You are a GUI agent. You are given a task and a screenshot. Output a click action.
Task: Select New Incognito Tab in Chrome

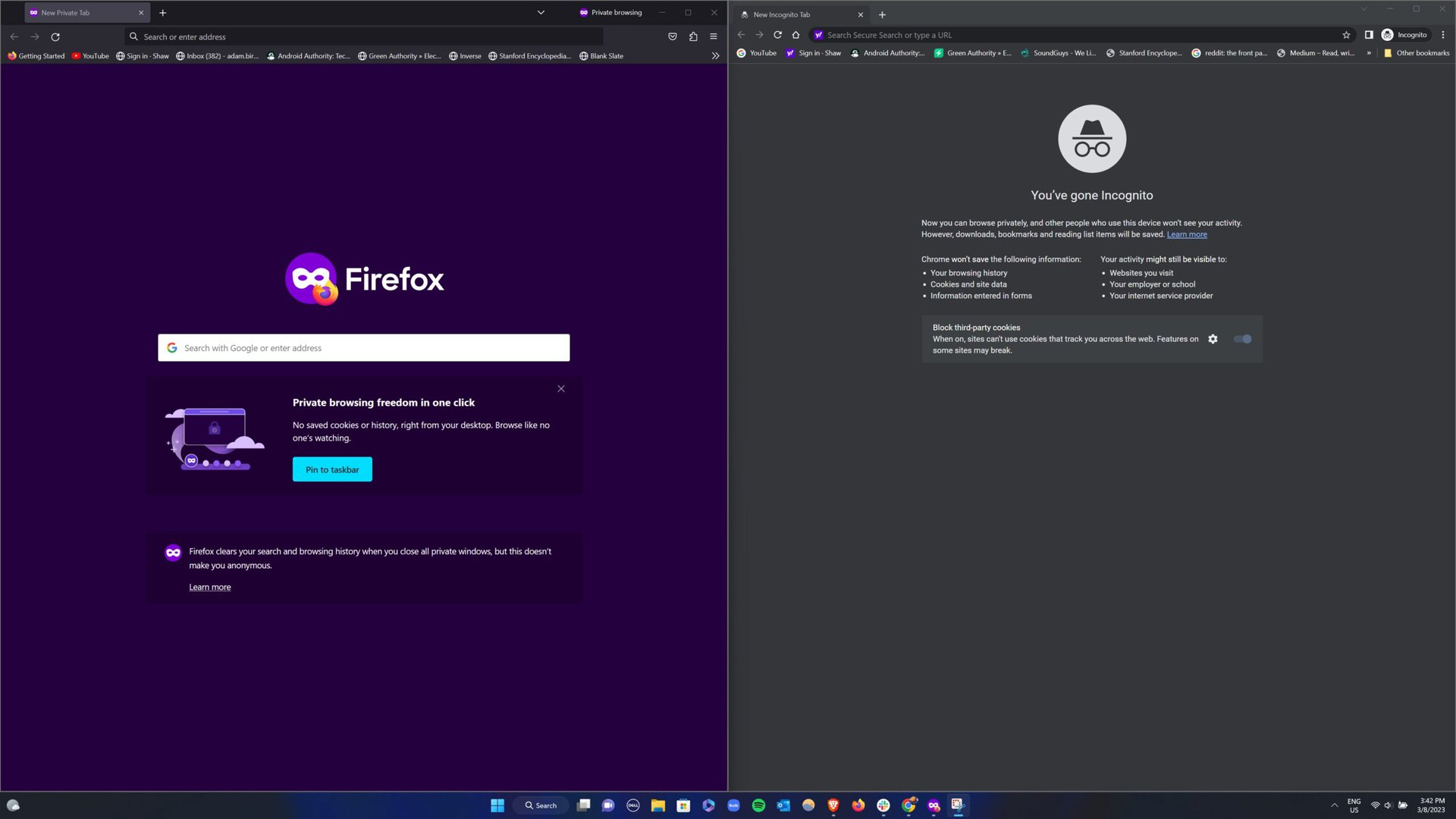[795, 14]
